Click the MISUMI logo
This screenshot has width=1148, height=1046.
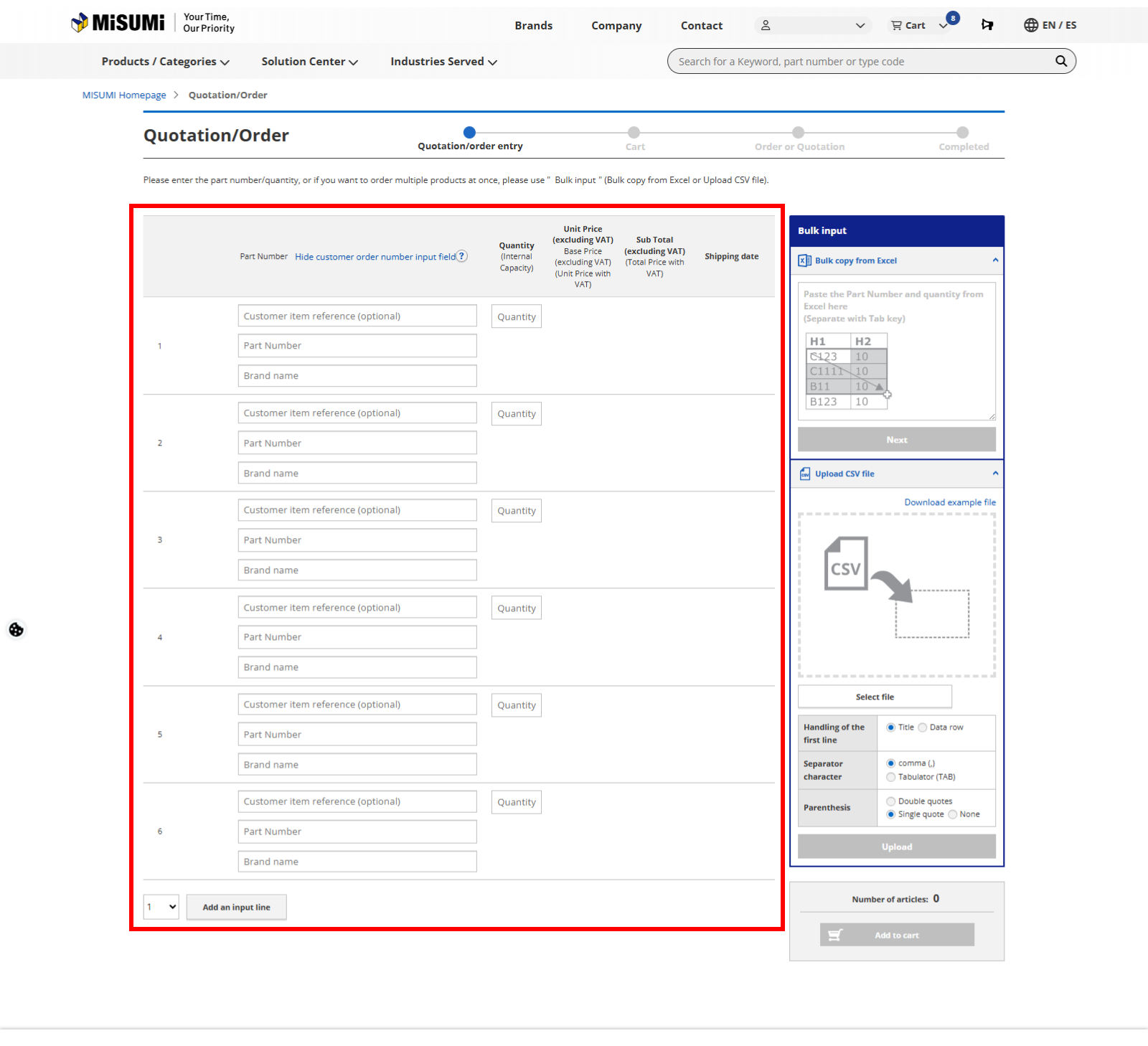[x=118, y=23]
